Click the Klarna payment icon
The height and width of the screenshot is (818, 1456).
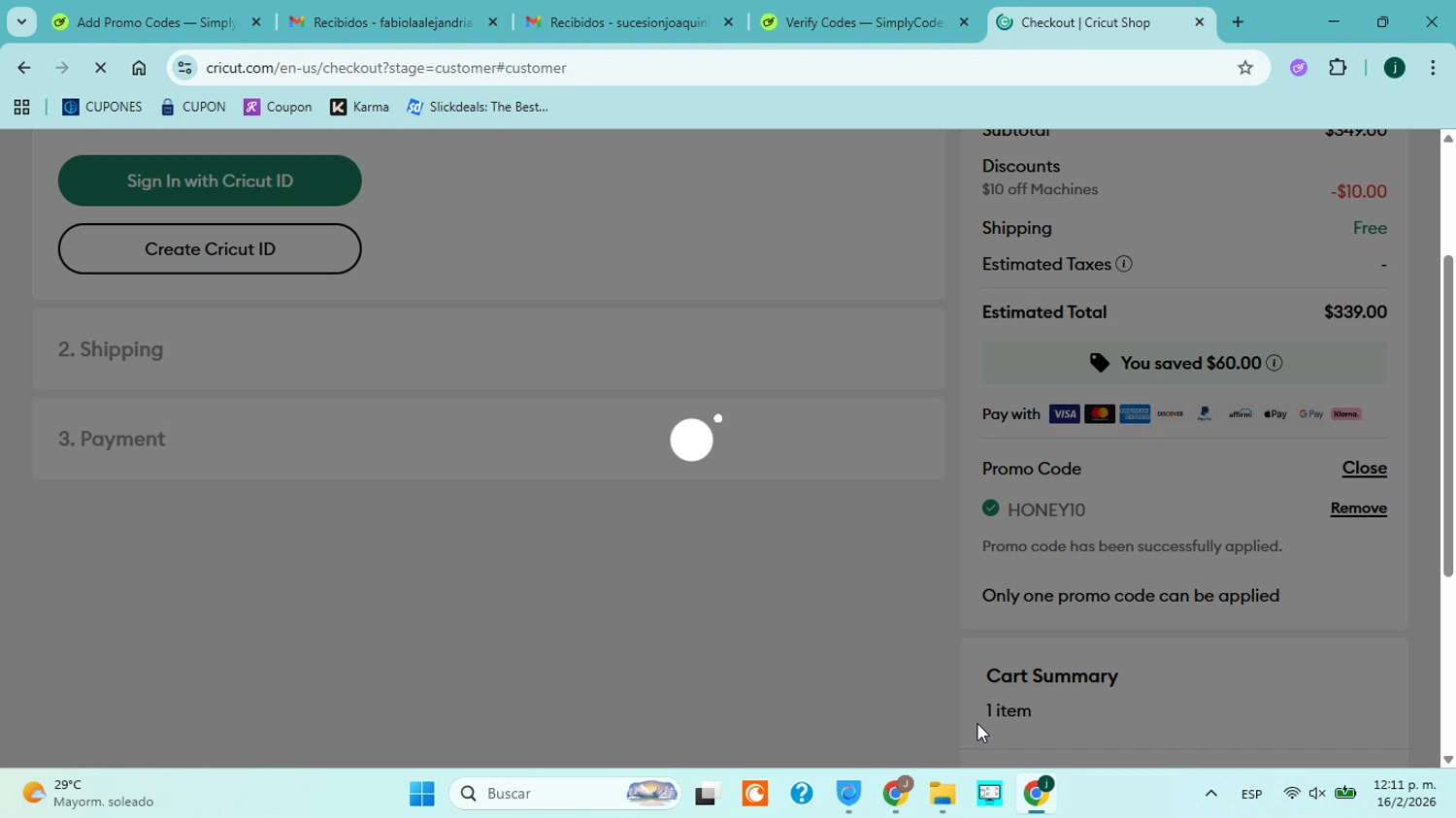pyautogui.click(x=1345, y=414)
